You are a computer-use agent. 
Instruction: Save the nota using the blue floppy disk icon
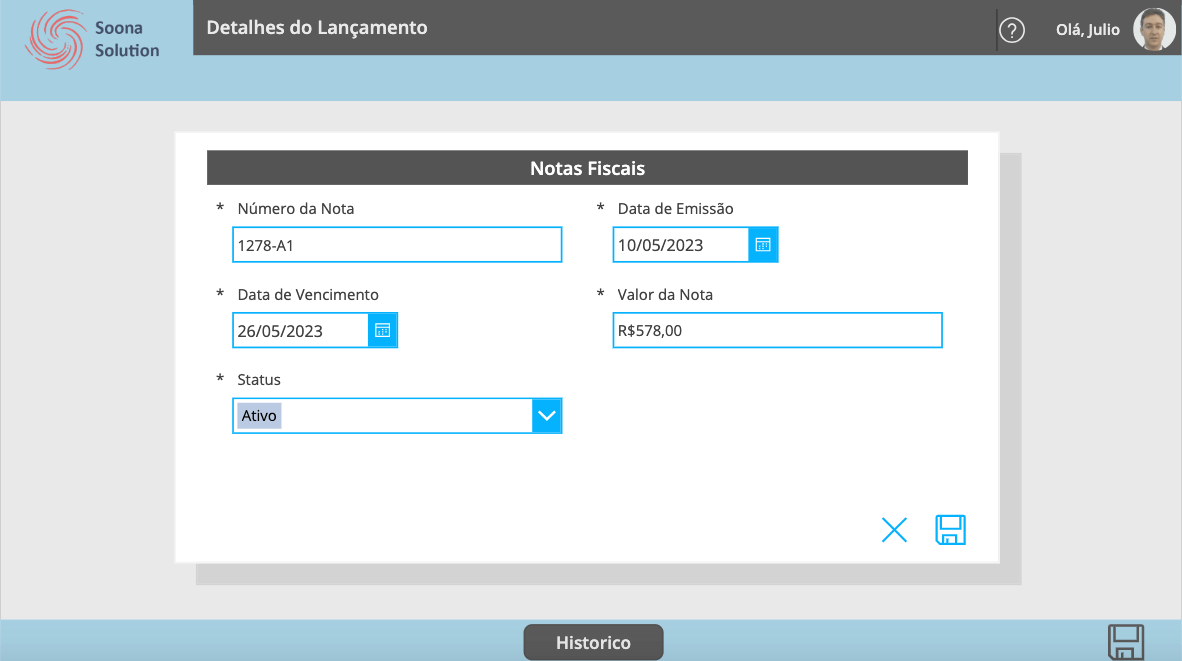coord(950,530)
